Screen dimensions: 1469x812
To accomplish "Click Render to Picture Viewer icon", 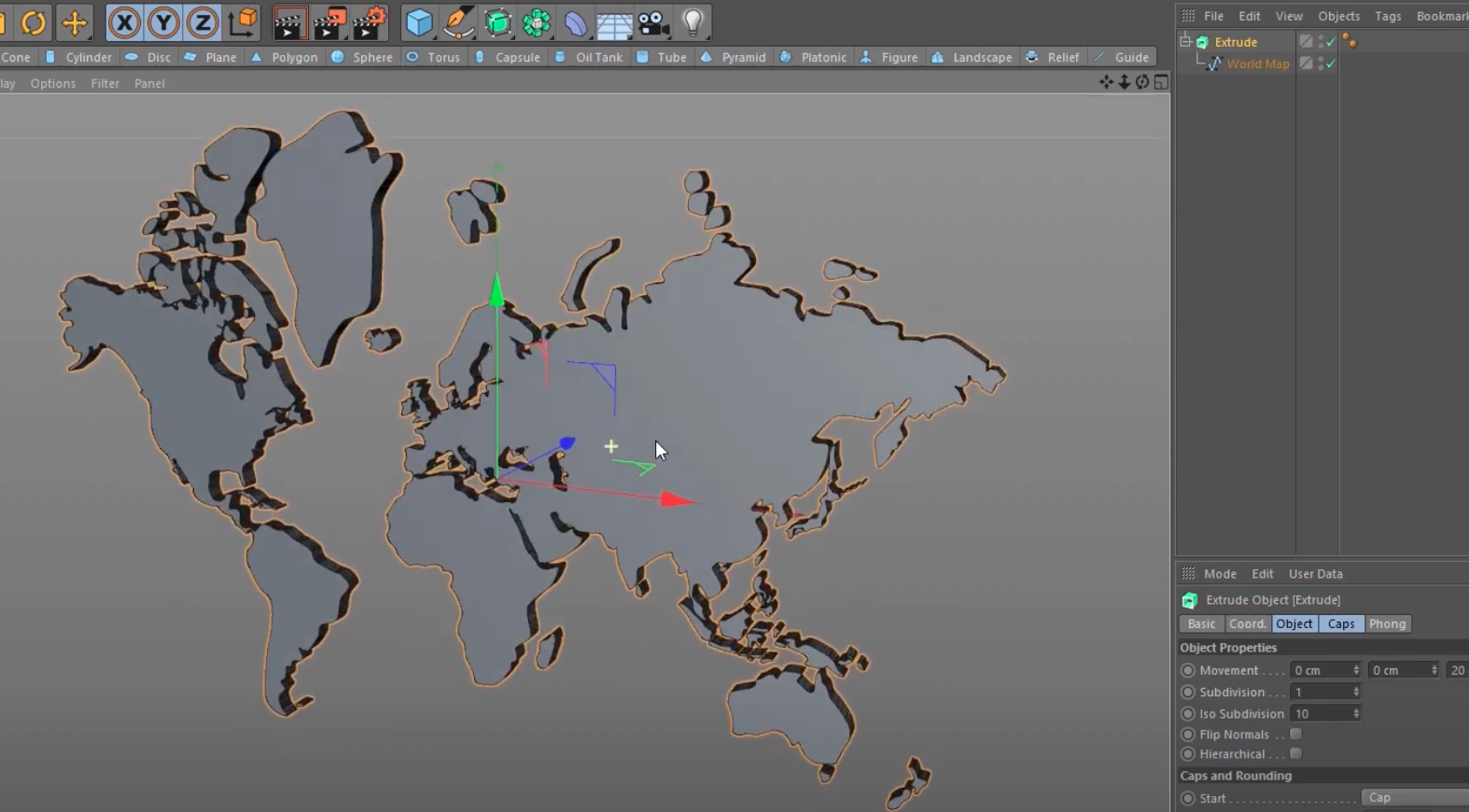I will (330, 23).
